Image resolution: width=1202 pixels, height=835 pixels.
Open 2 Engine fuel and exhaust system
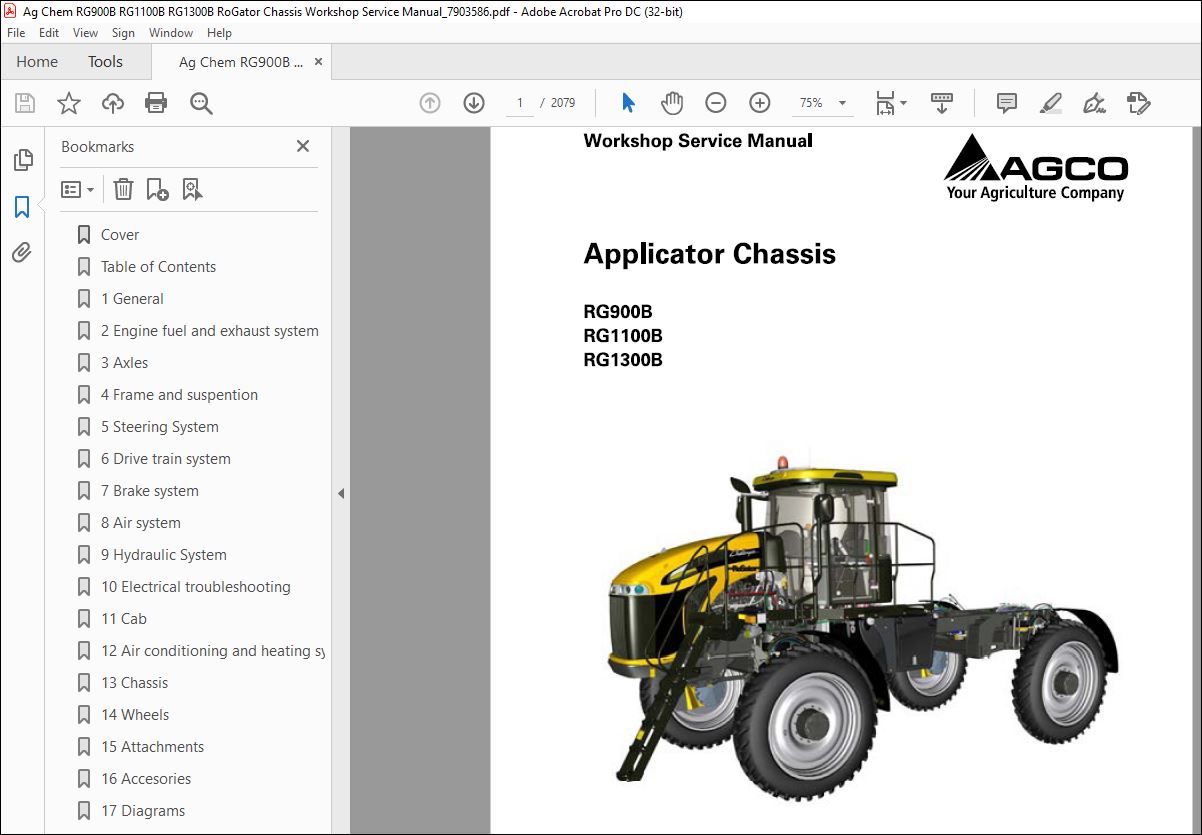pos(209,331)
